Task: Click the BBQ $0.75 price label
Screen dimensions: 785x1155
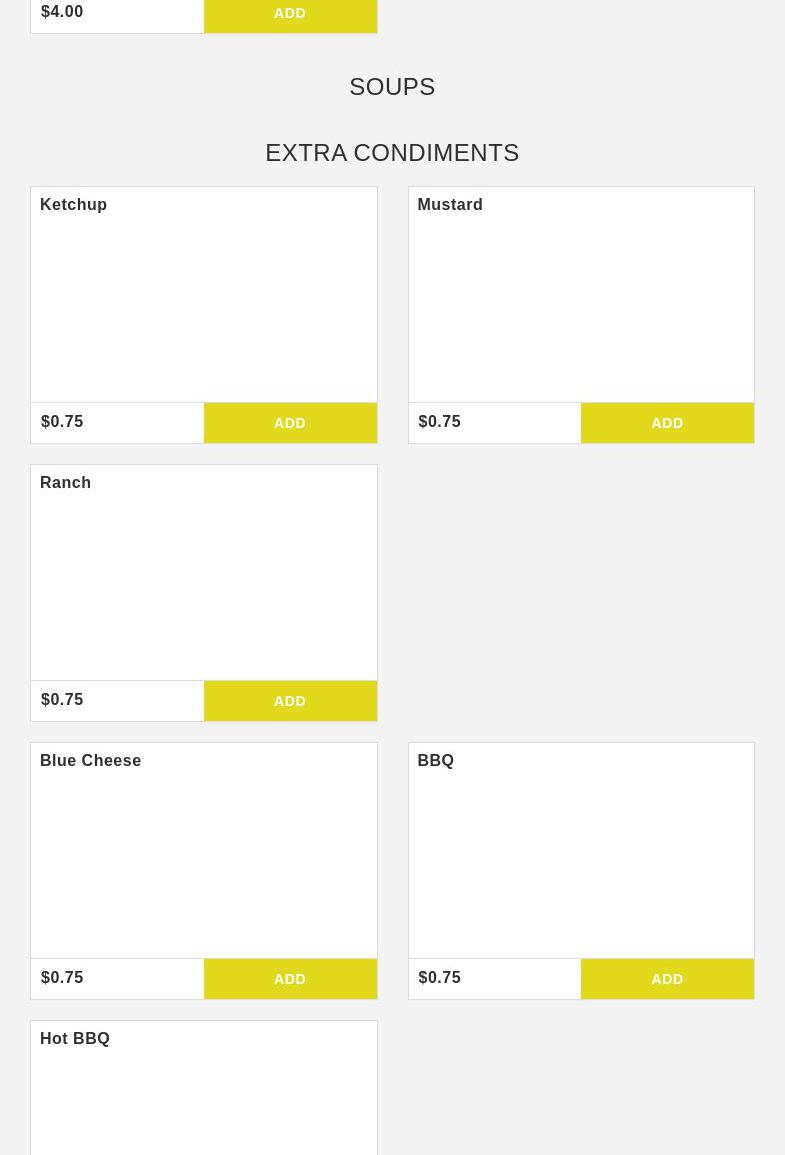Action: pyautogui.click(x=440, y=977)
